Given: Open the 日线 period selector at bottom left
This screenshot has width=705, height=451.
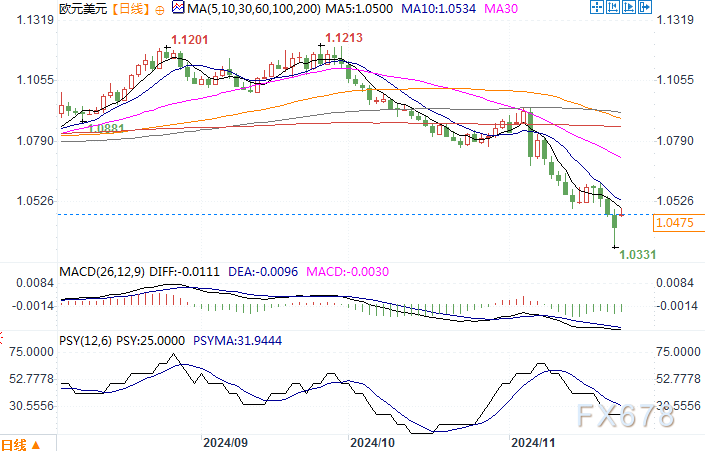Looking at the screenshot, I should (x=13, y=443).
